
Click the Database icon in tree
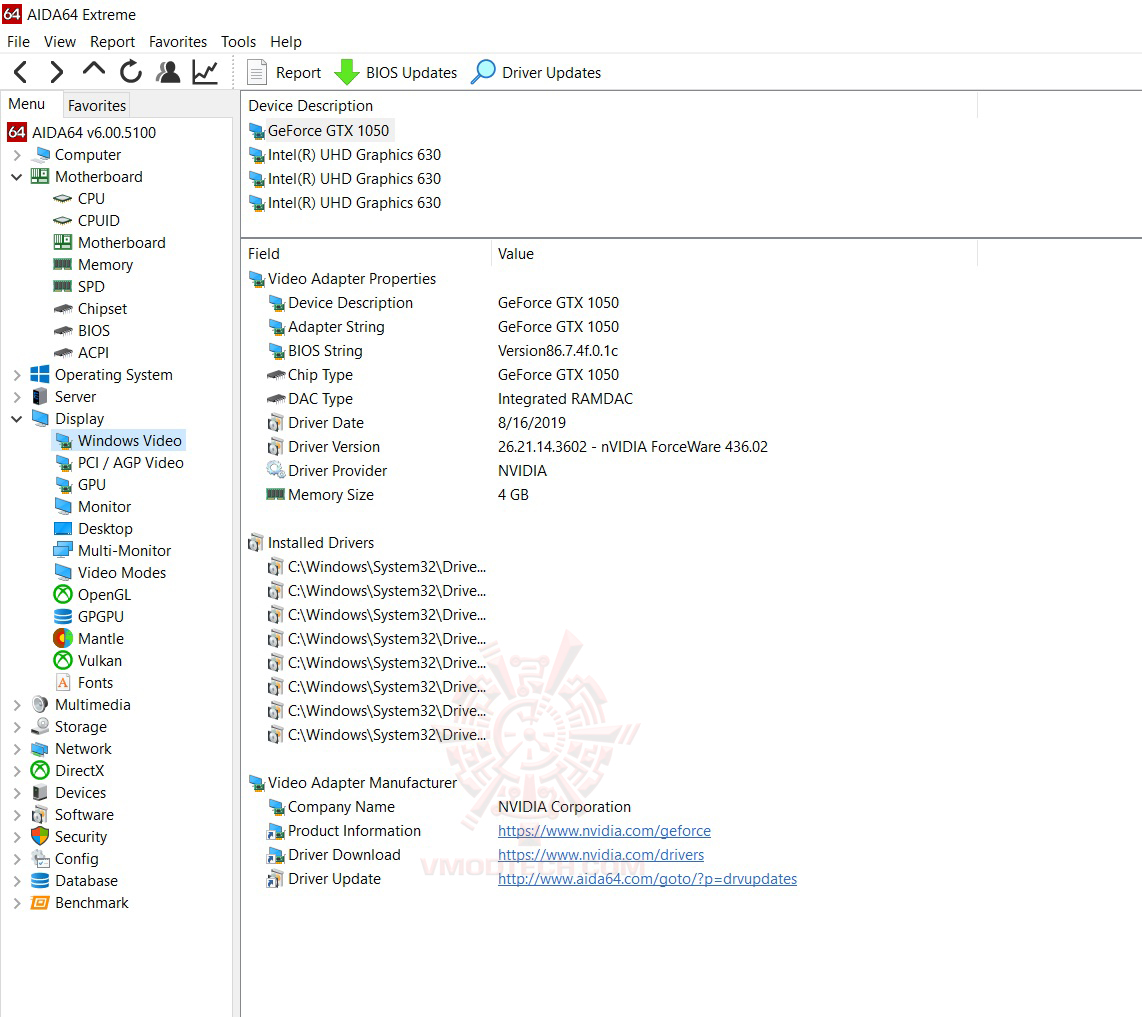pos(40,881)
